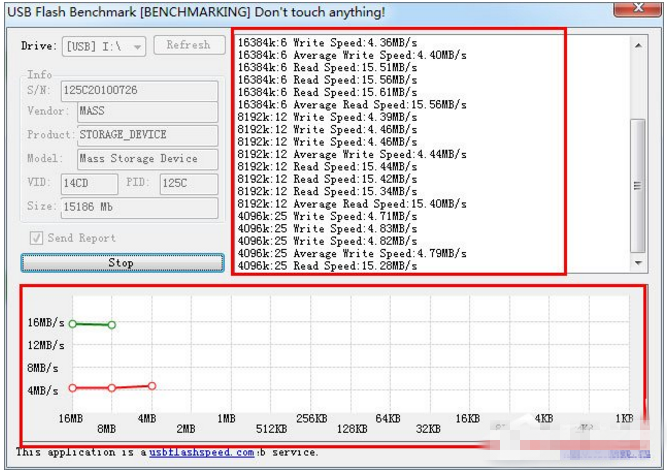
Task: Click the VID field showing 14CD
Action: point(89,183)
